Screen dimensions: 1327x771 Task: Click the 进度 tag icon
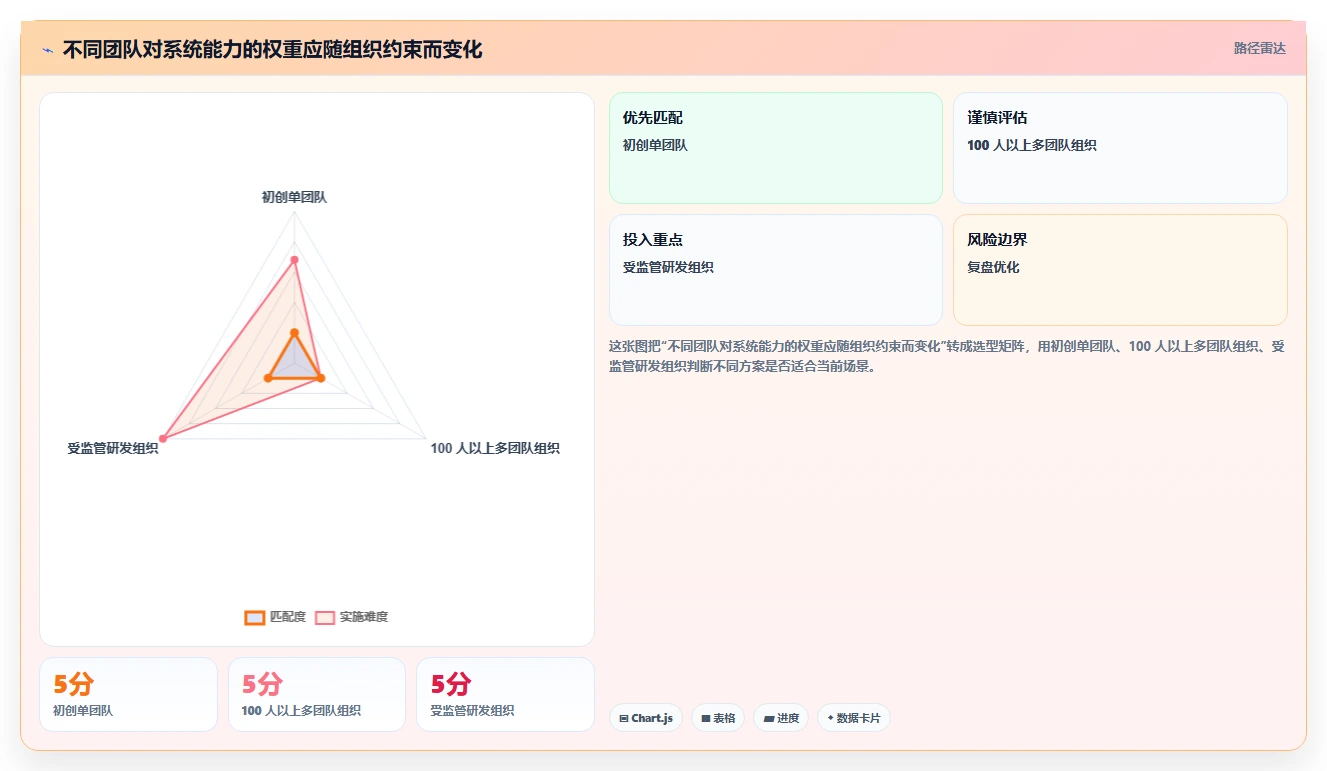click(768, 718)
